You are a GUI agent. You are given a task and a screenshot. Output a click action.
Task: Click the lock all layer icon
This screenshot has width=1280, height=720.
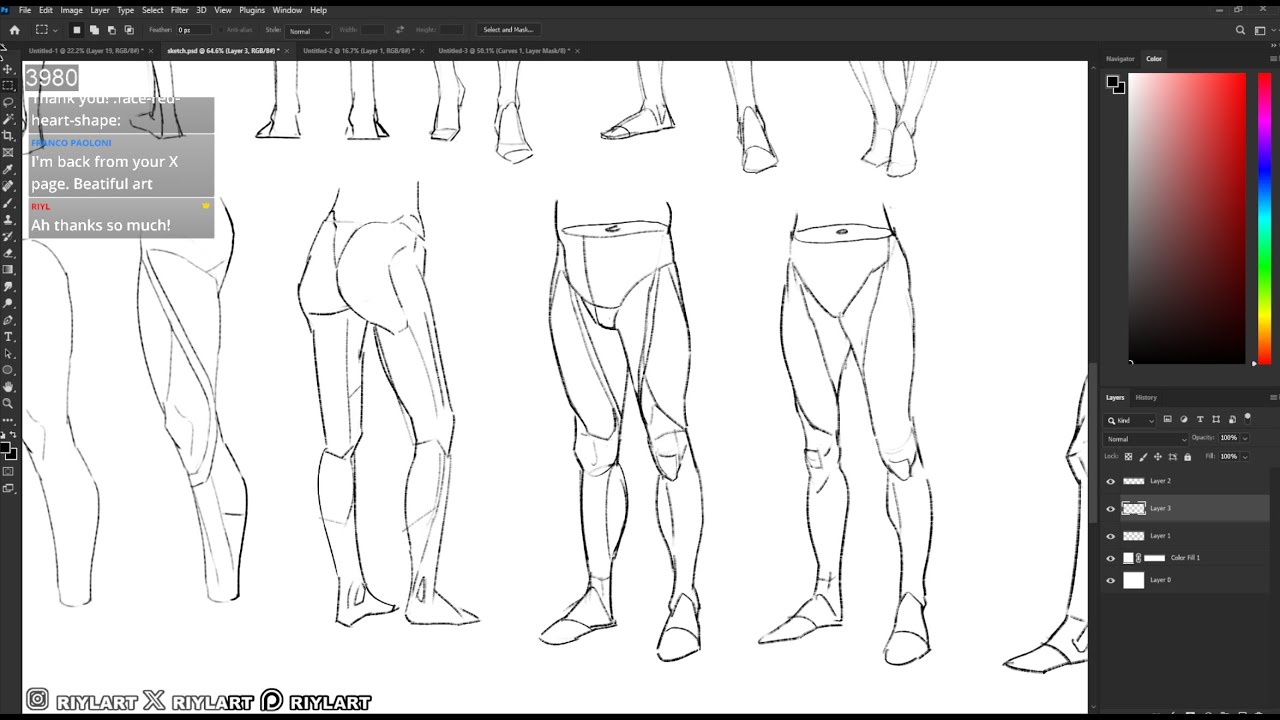point(1187,457)
